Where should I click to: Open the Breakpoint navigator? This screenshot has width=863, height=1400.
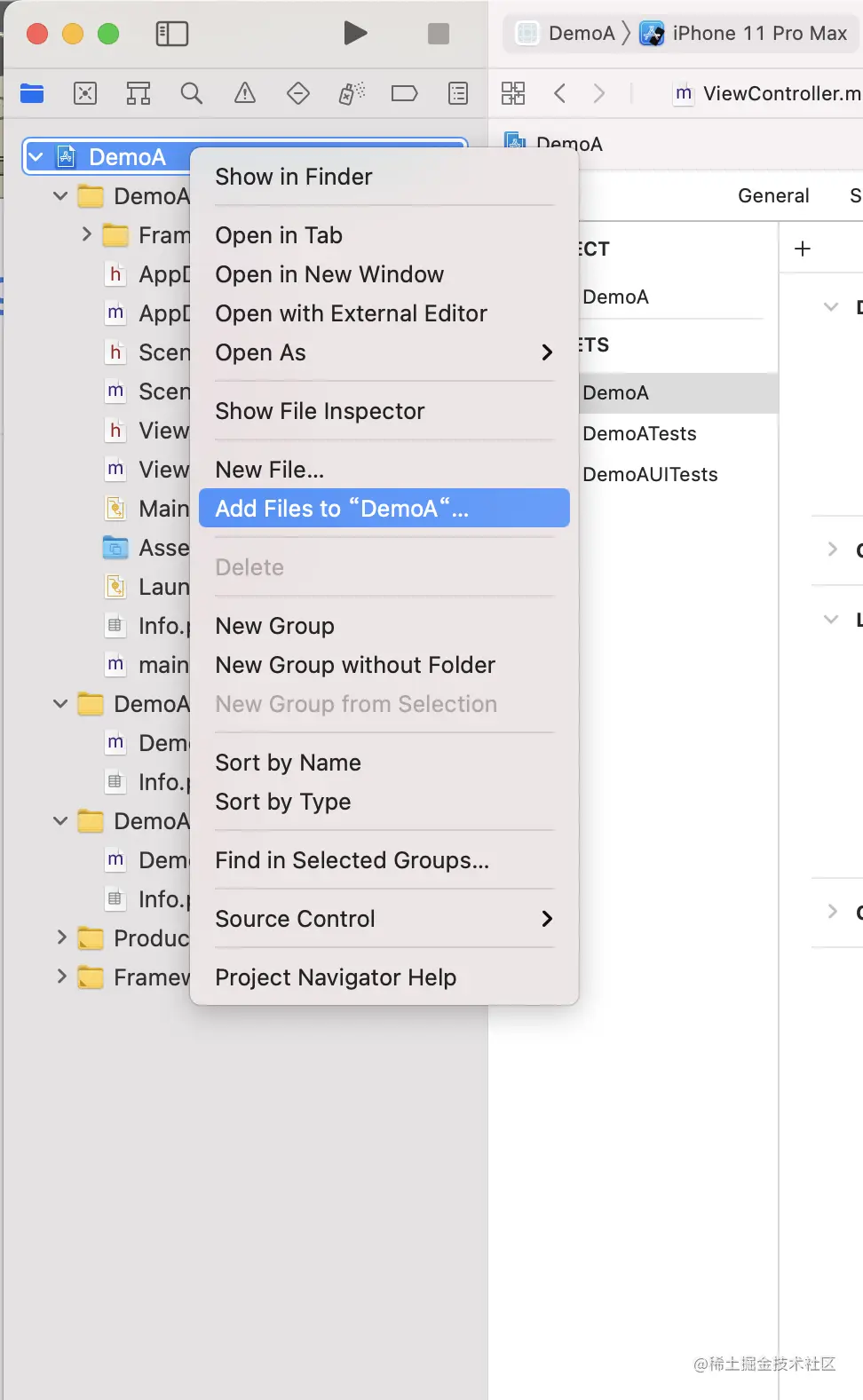(405, 93)
